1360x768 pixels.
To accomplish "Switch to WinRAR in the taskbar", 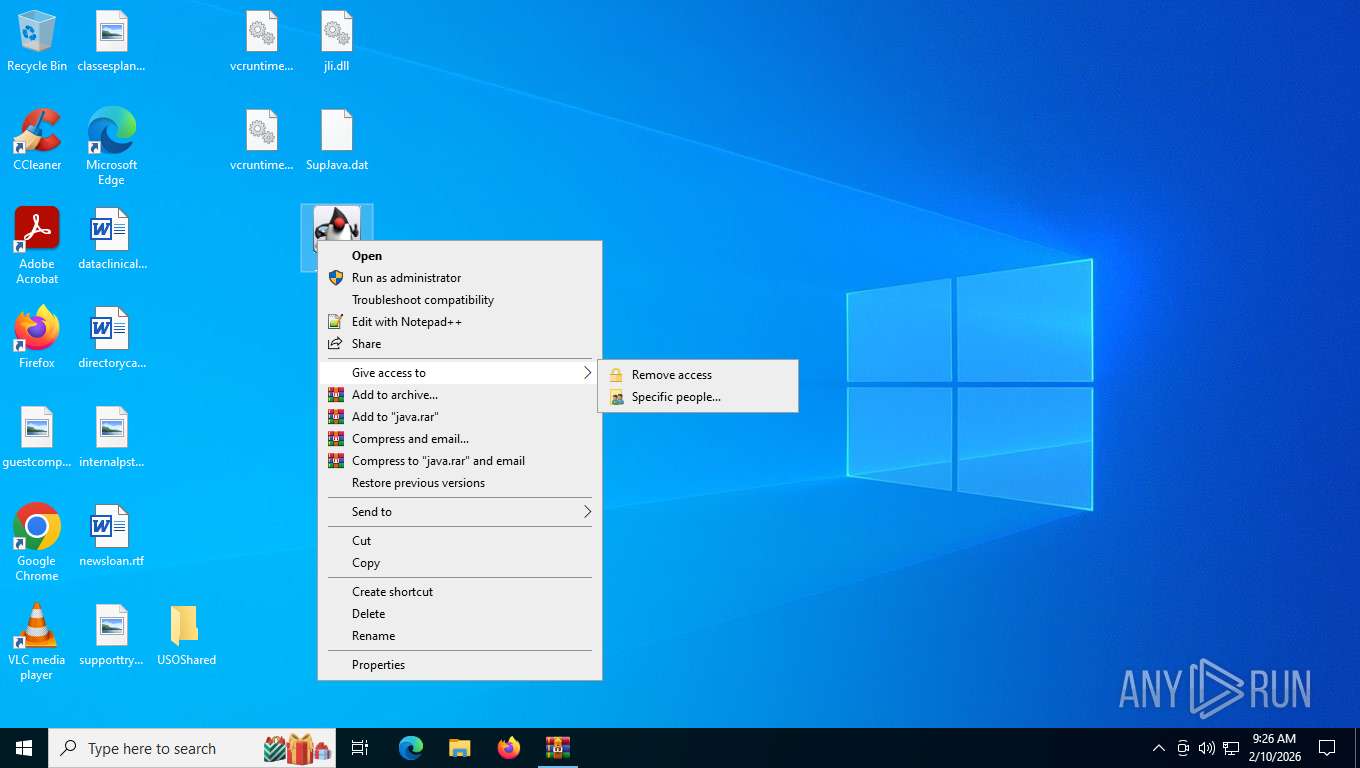I will 558,748.
